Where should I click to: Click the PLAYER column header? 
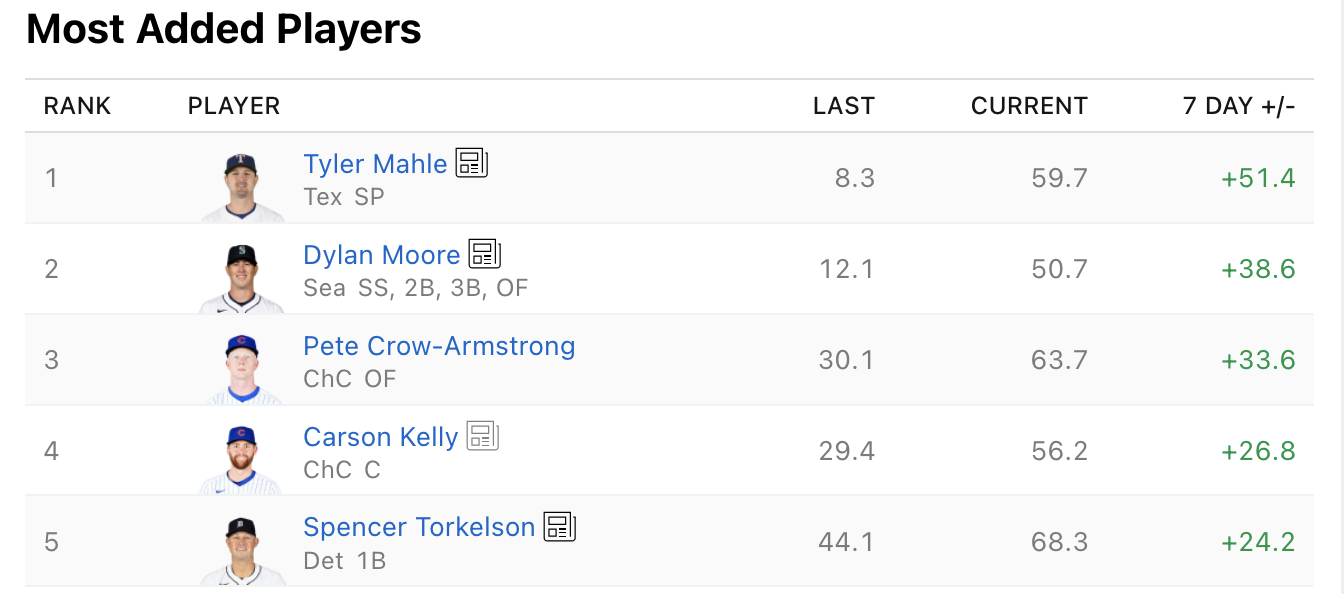pyautogui.click(x=234, y=106)
